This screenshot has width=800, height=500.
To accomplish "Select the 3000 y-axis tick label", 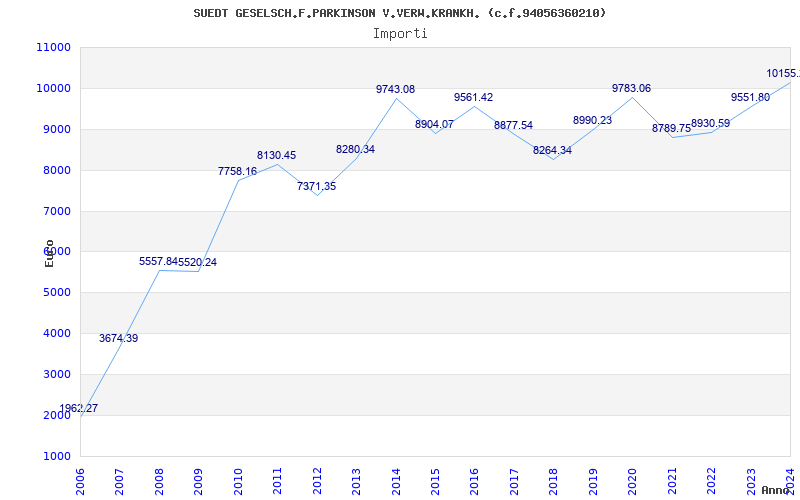I will tap(56, 374).
